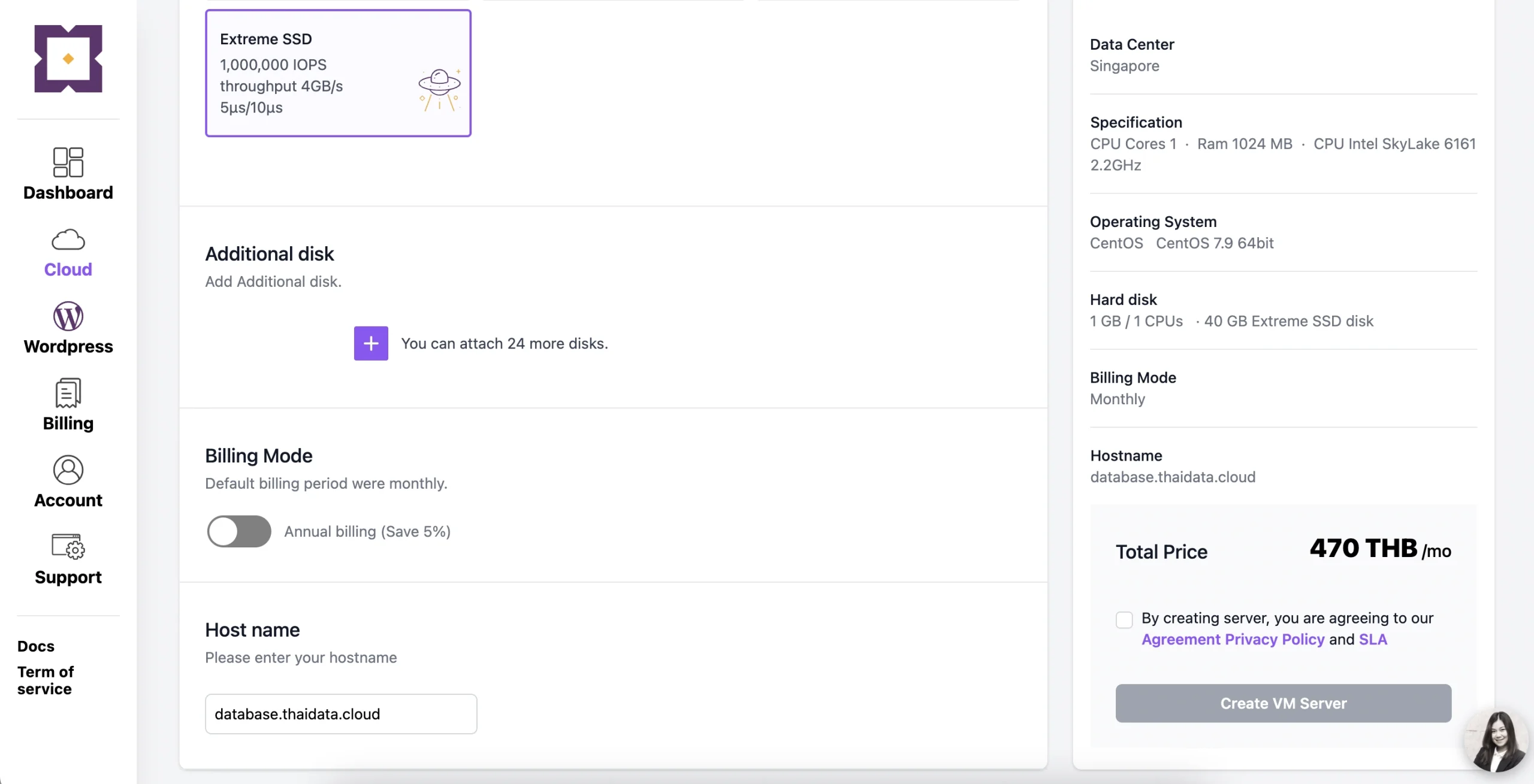Click the Monthly billing mode value
1534x784 pixels.
1117,399
